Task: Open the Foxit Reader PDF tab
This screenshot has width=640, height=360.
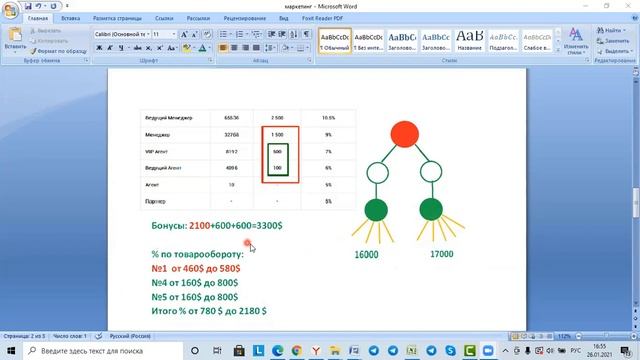Action: coord(322,18)
